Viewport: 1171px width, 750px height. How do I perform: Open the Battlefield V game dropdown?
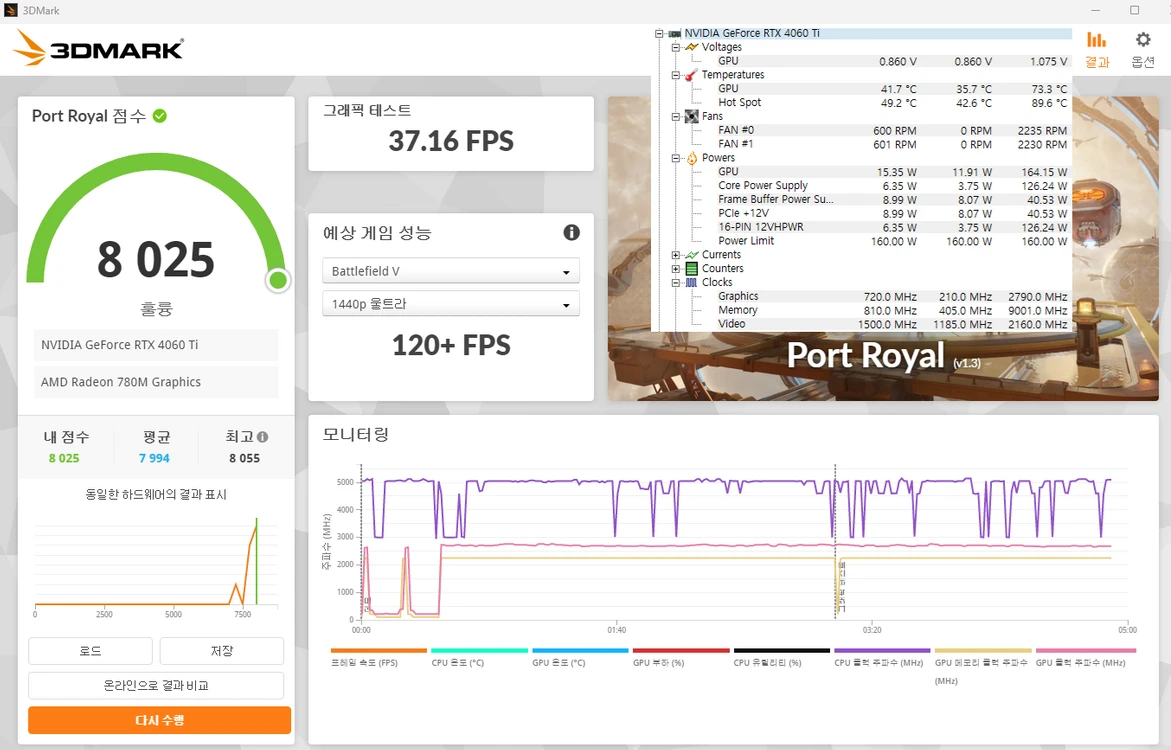pyautogui.click(x=451, y=271)
